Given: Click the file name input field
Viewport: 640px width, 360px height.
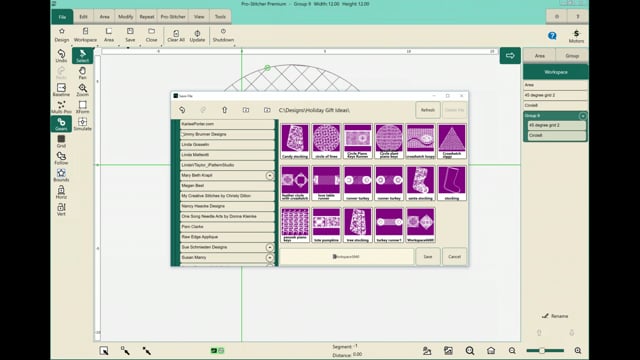Looking at the screenshot, I should coord(347,257).
